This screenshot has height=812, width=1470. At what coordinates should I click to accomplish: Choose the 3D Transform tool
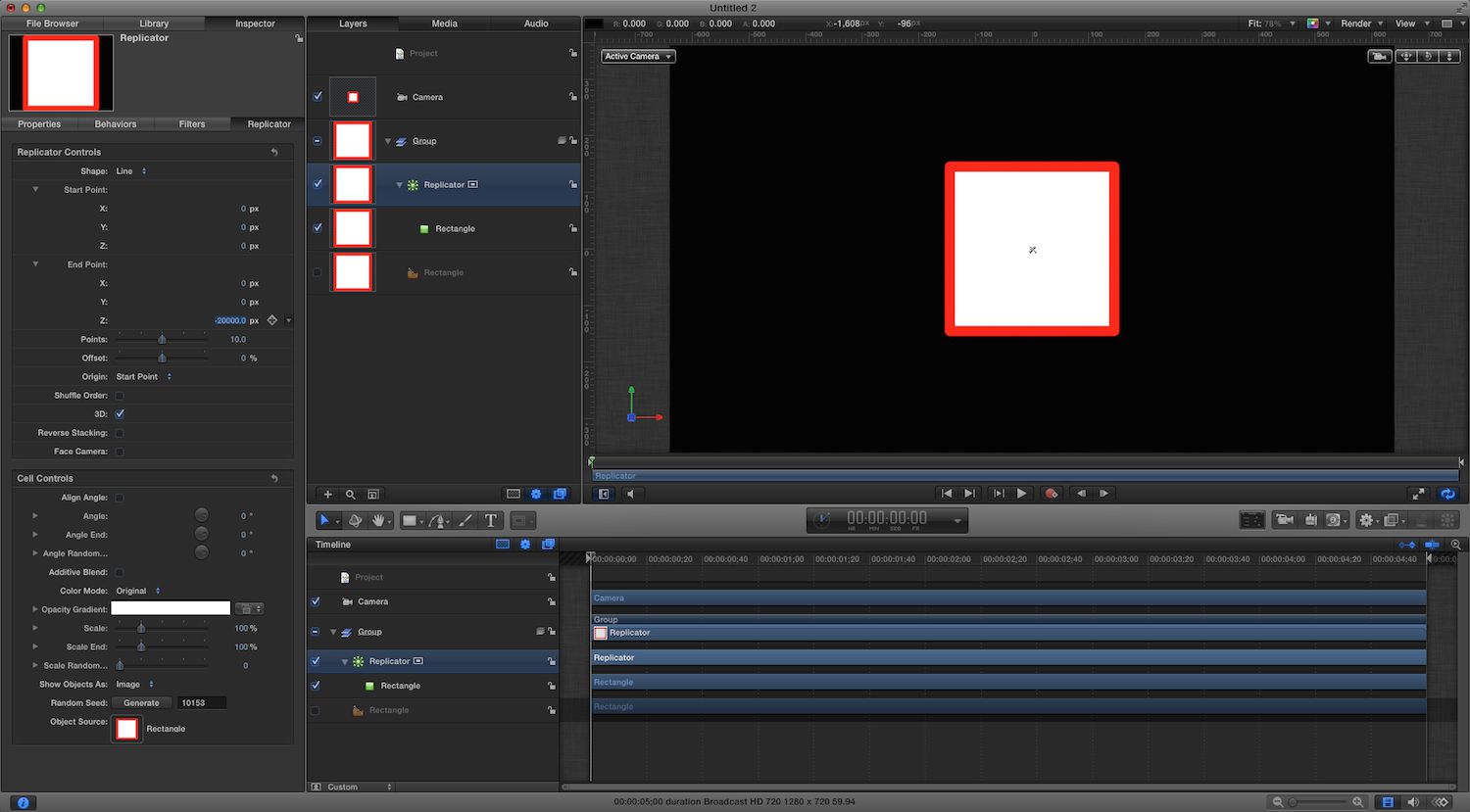click(x=356, y=520)
